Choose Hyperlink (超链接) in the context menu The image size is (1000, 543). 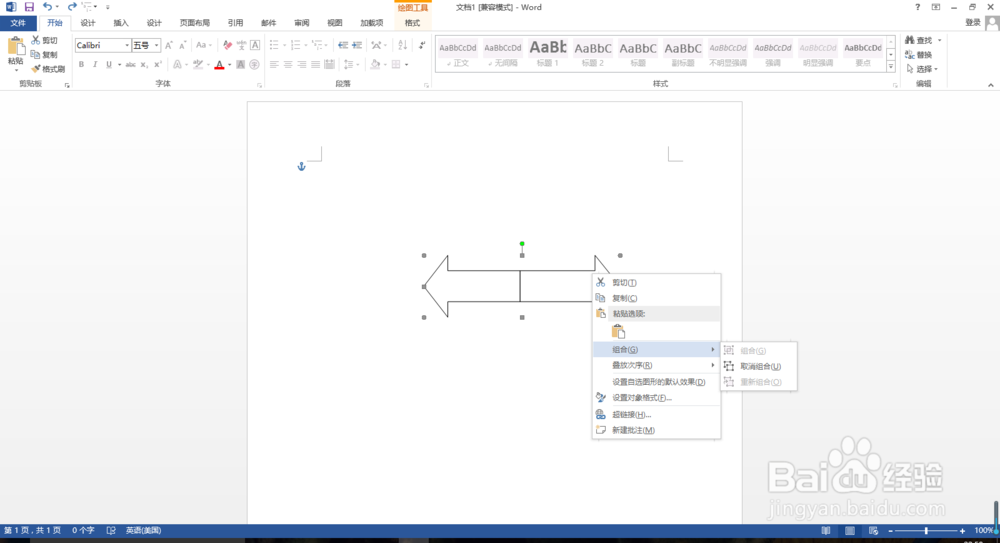[x=656, y=414]
